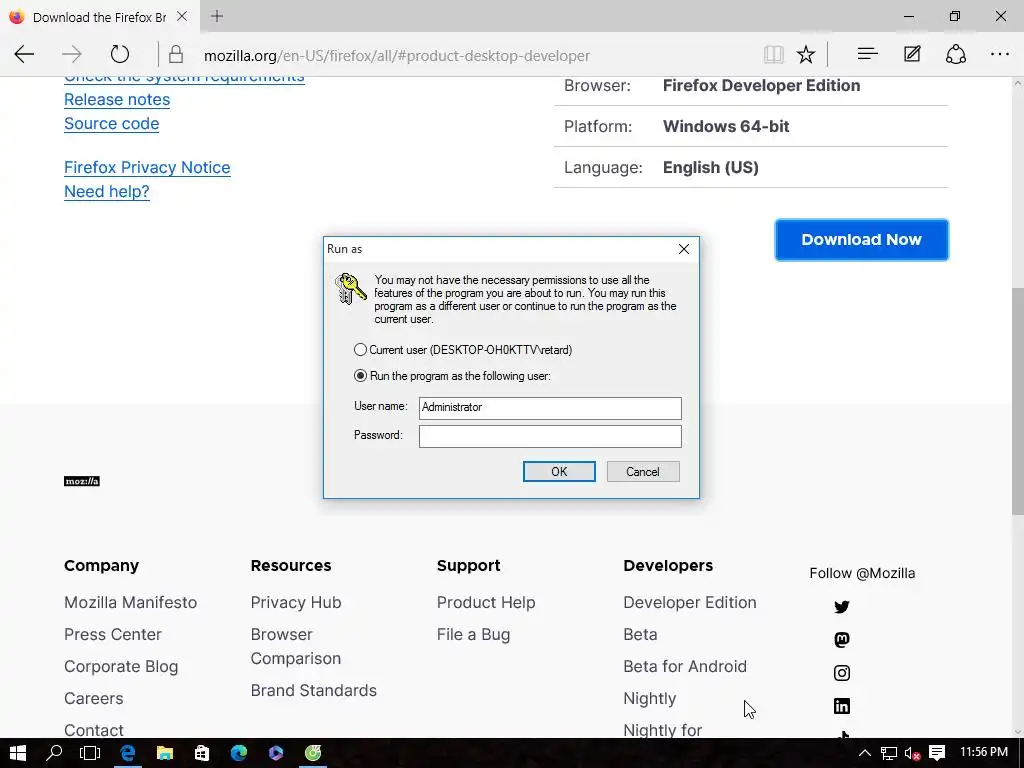
Task: Show hidden system tray icons chevron
Action: (x=864, y=753)
